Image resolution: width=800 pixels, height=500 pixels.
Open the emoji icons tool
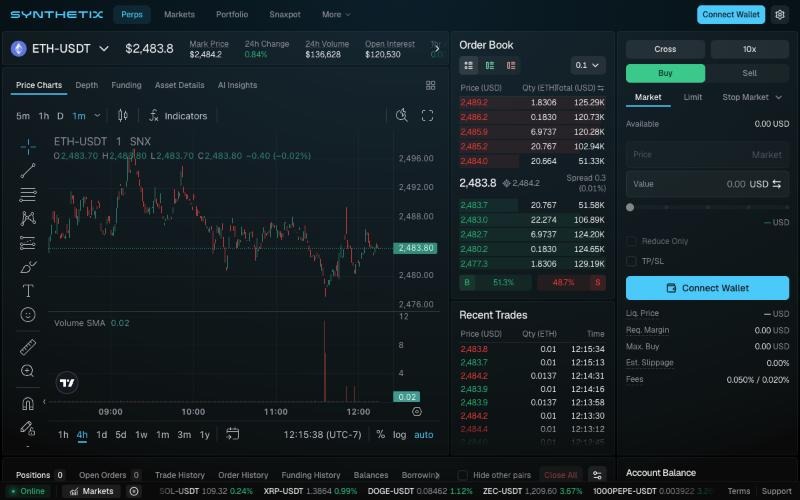[28, 314]
